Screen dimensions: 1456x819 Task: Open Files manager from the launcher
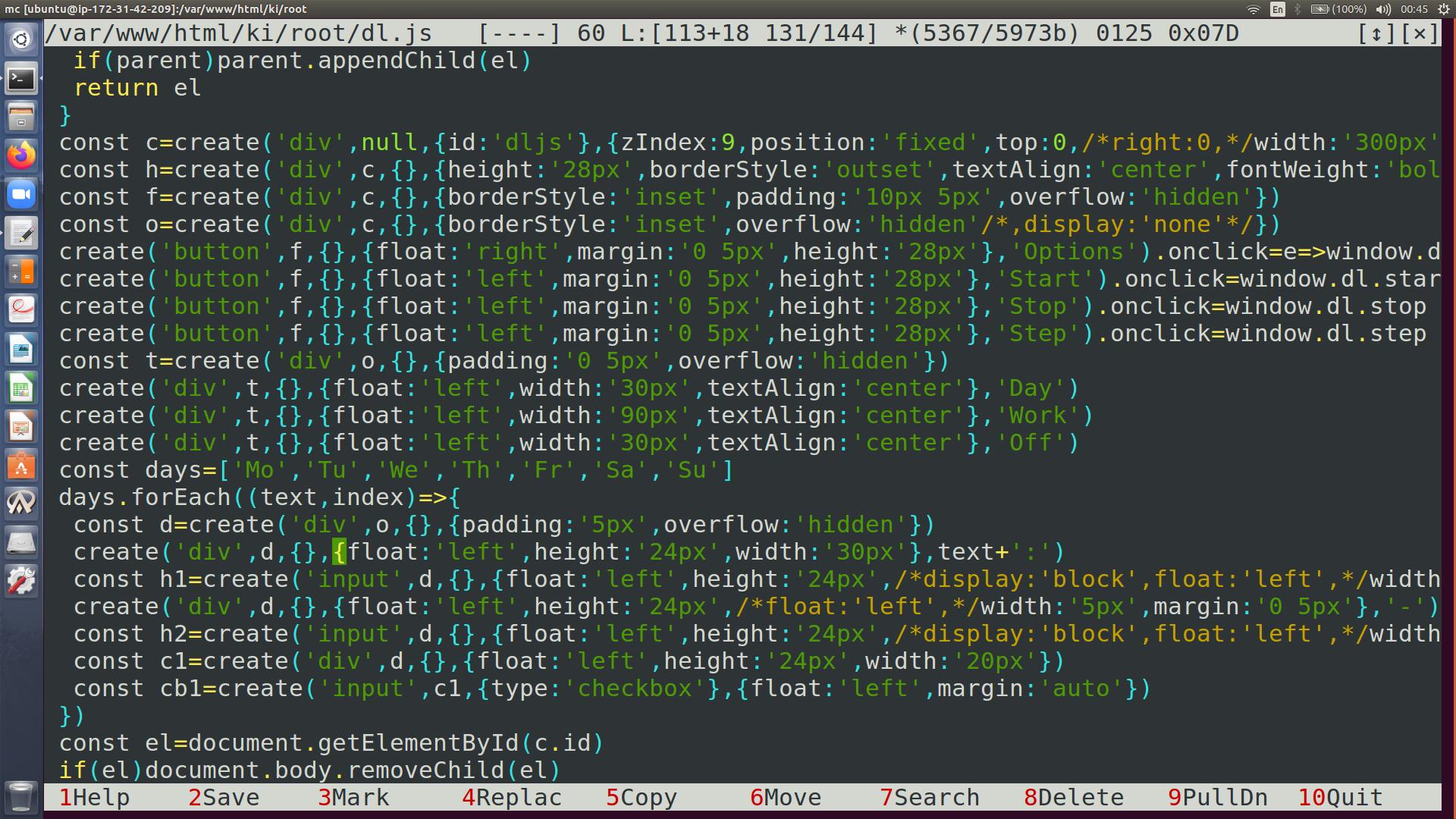[x=21, y=117]
